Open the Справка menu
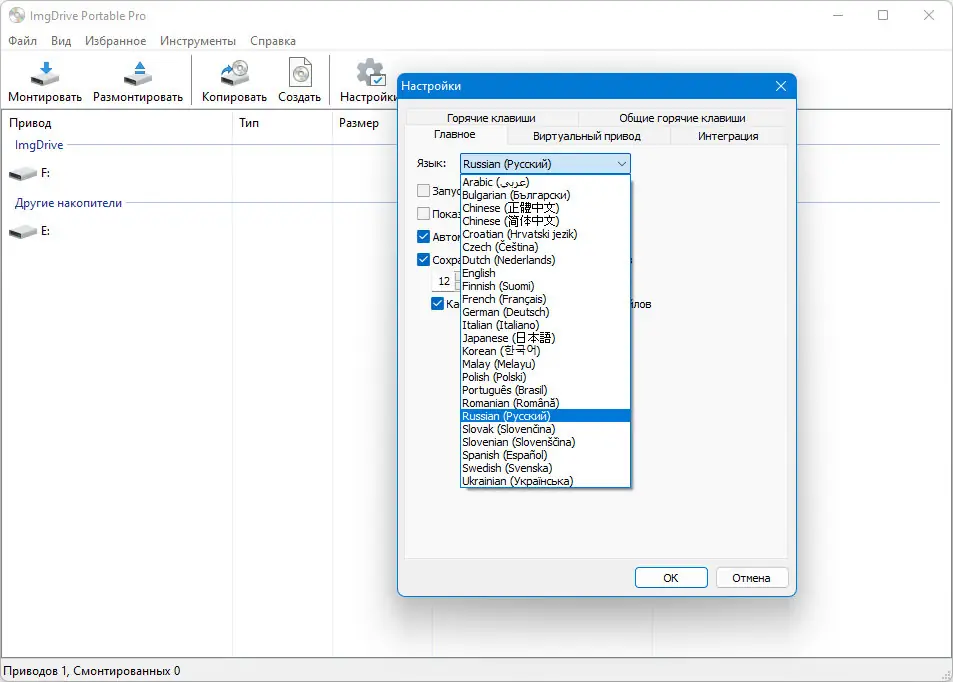The width and height of the screenshot is (953, 682). point(273,41)
